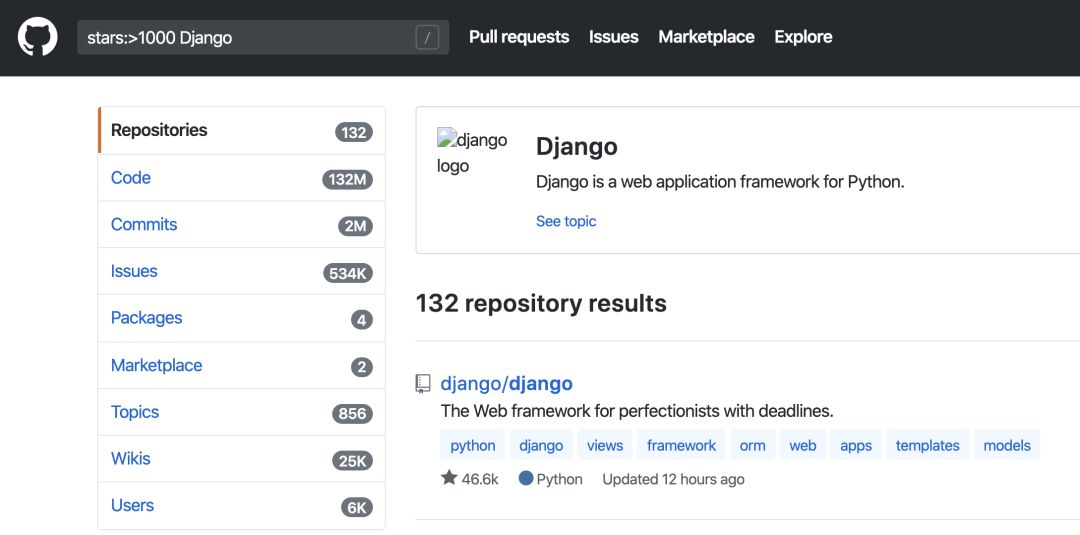Show Issues results in sidebar
1080x535 pixels.
[241, 271]
